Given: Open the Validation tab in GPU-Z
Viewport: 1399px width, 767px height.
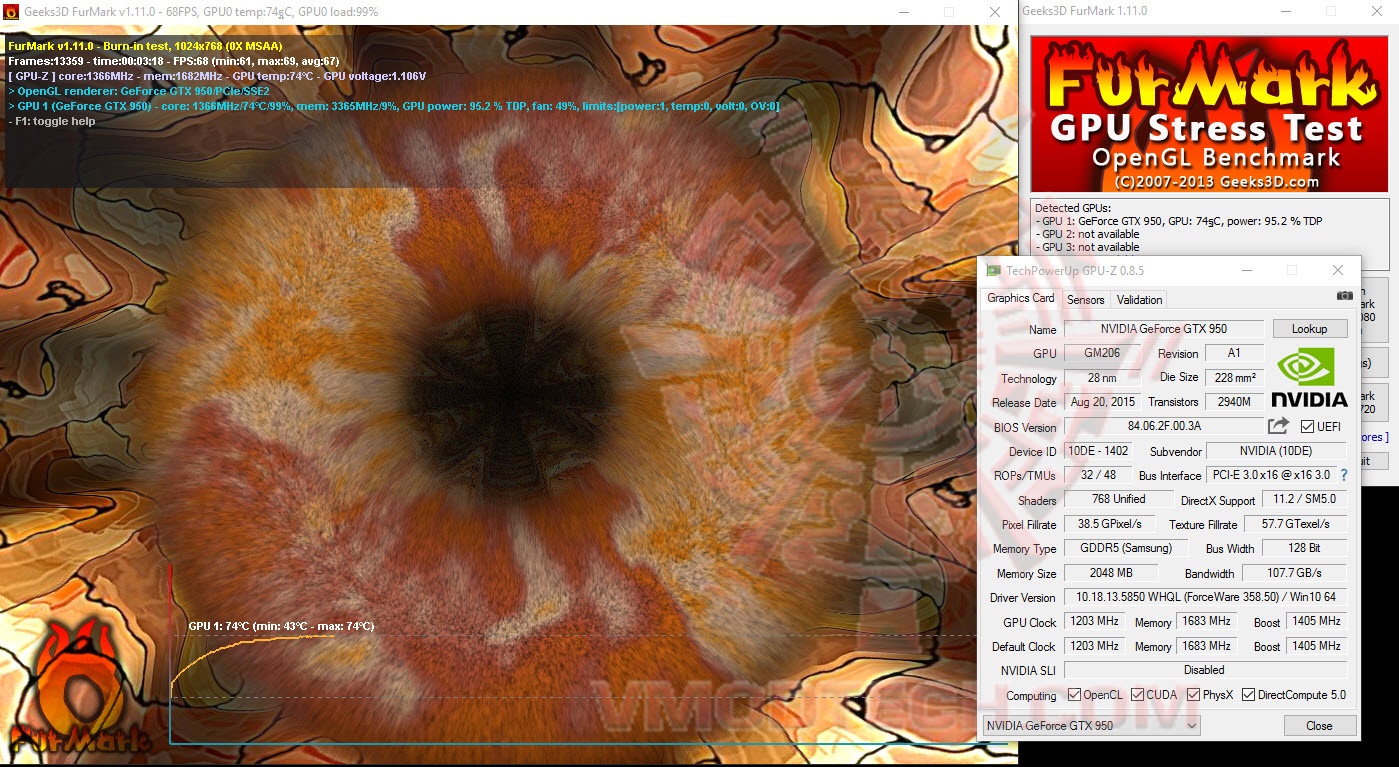Looking at the screenshot, I should coord(1139,300).
